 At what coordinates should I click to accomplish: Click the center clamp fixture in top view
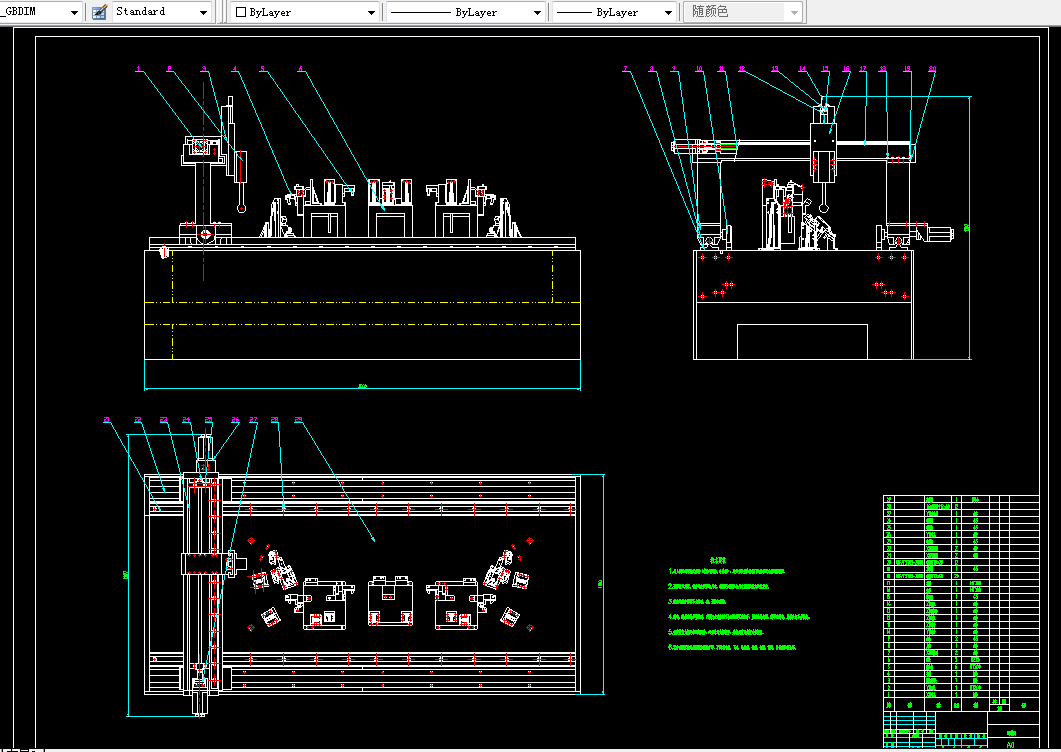point(391,601)
